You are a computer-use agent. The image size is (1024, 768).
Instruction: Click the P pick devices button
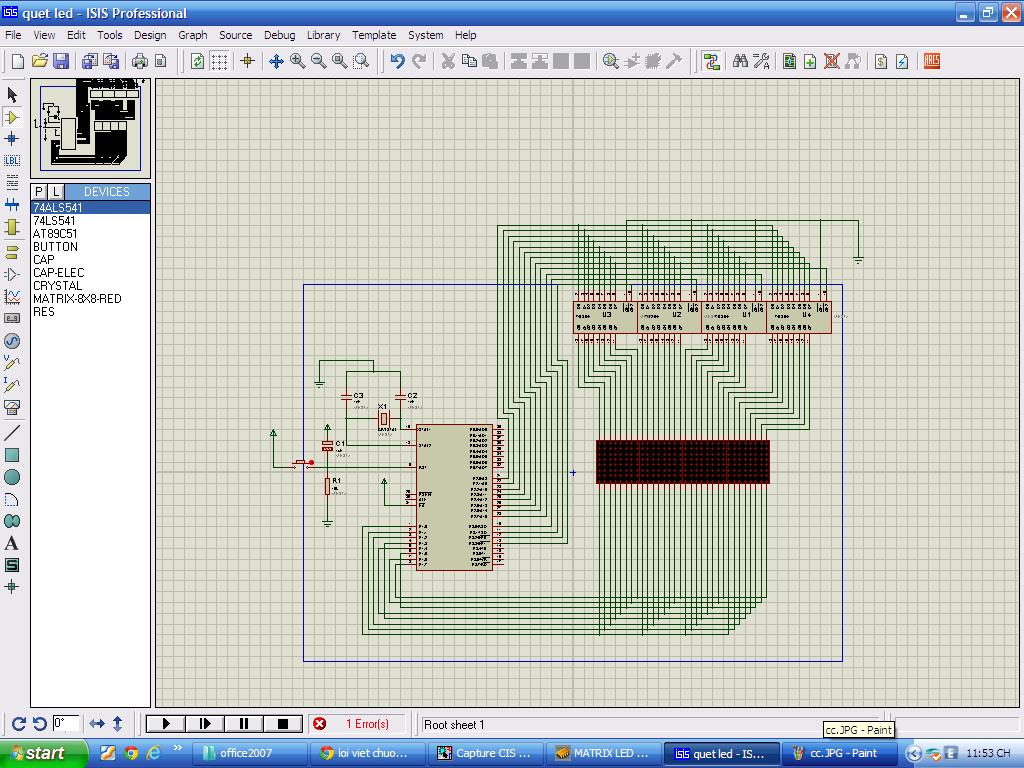[39, 191]
